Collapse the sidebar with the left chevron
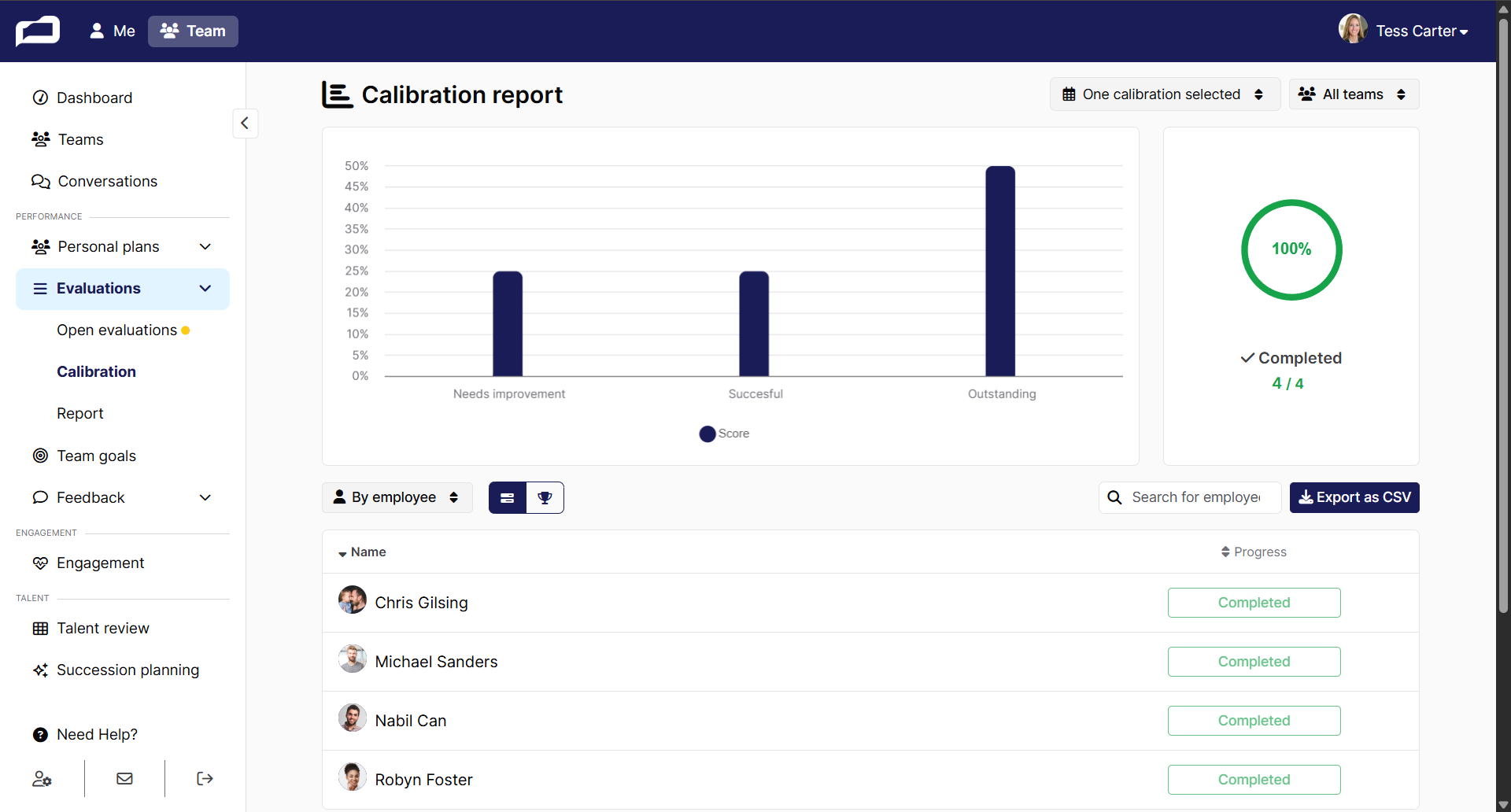This screenshot has width=1511, height=812. point(245,123)
